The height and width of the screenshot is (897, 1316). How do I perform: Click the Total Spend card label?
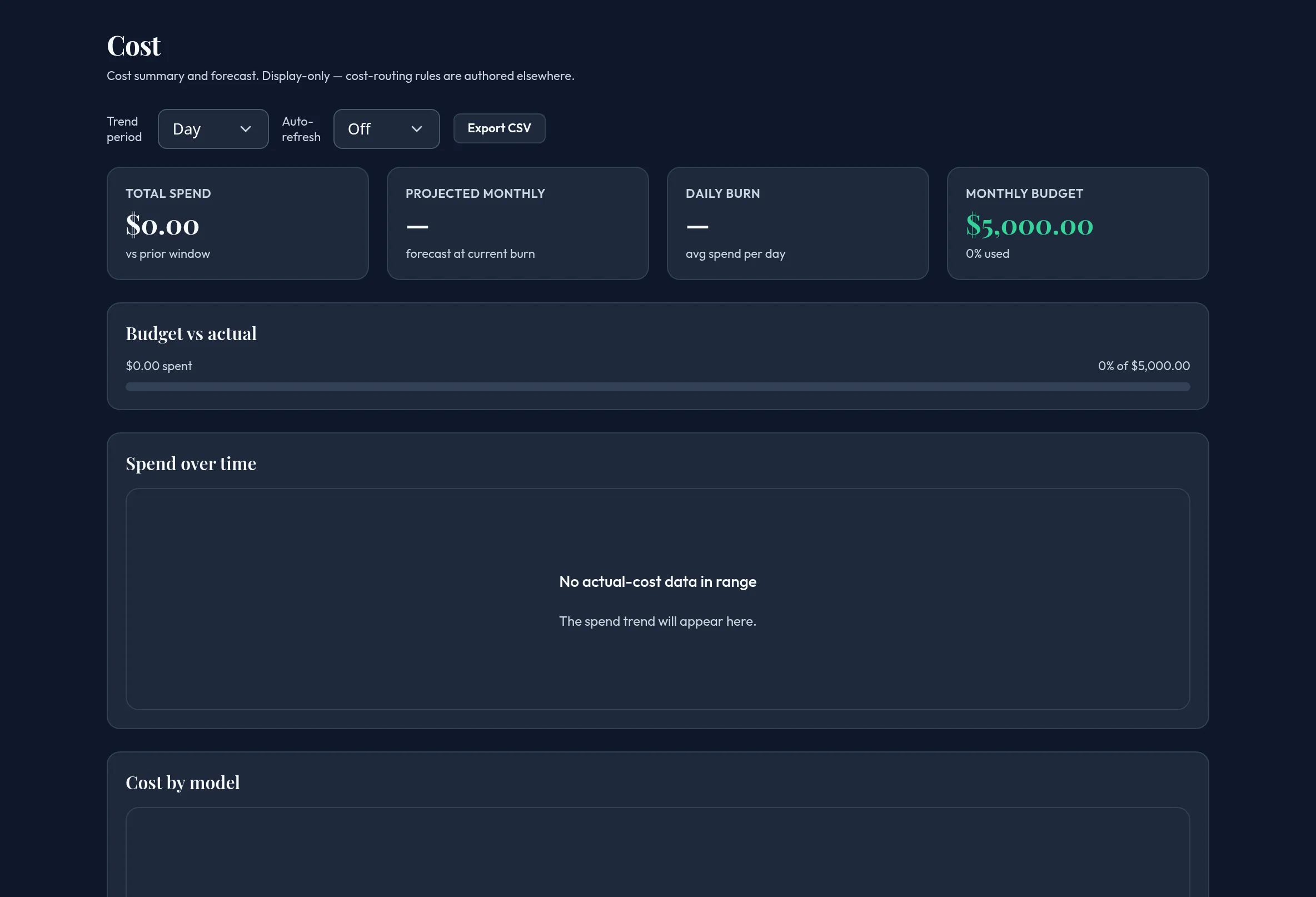tap(168, 193)
